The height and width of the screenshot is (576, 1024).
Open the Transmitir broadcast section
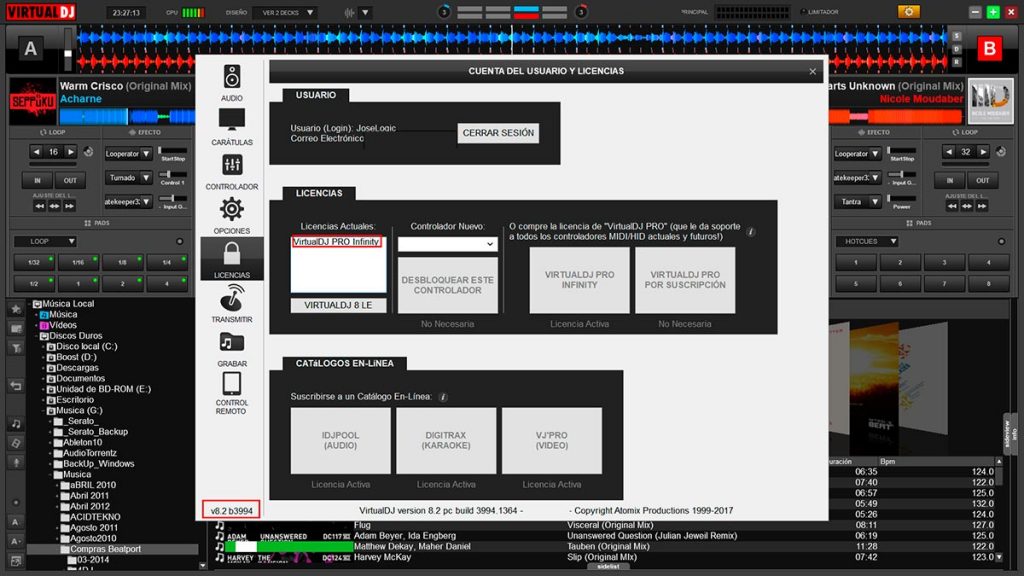tap(232, 304)
